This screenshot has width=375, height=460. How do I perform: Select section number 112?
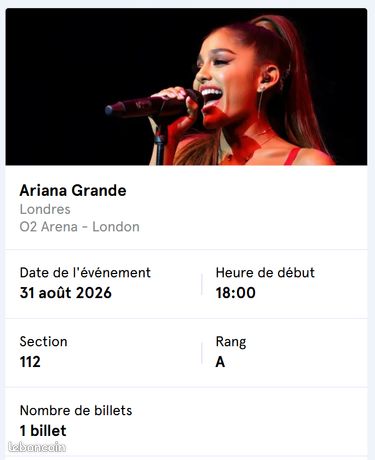point(30,362)
